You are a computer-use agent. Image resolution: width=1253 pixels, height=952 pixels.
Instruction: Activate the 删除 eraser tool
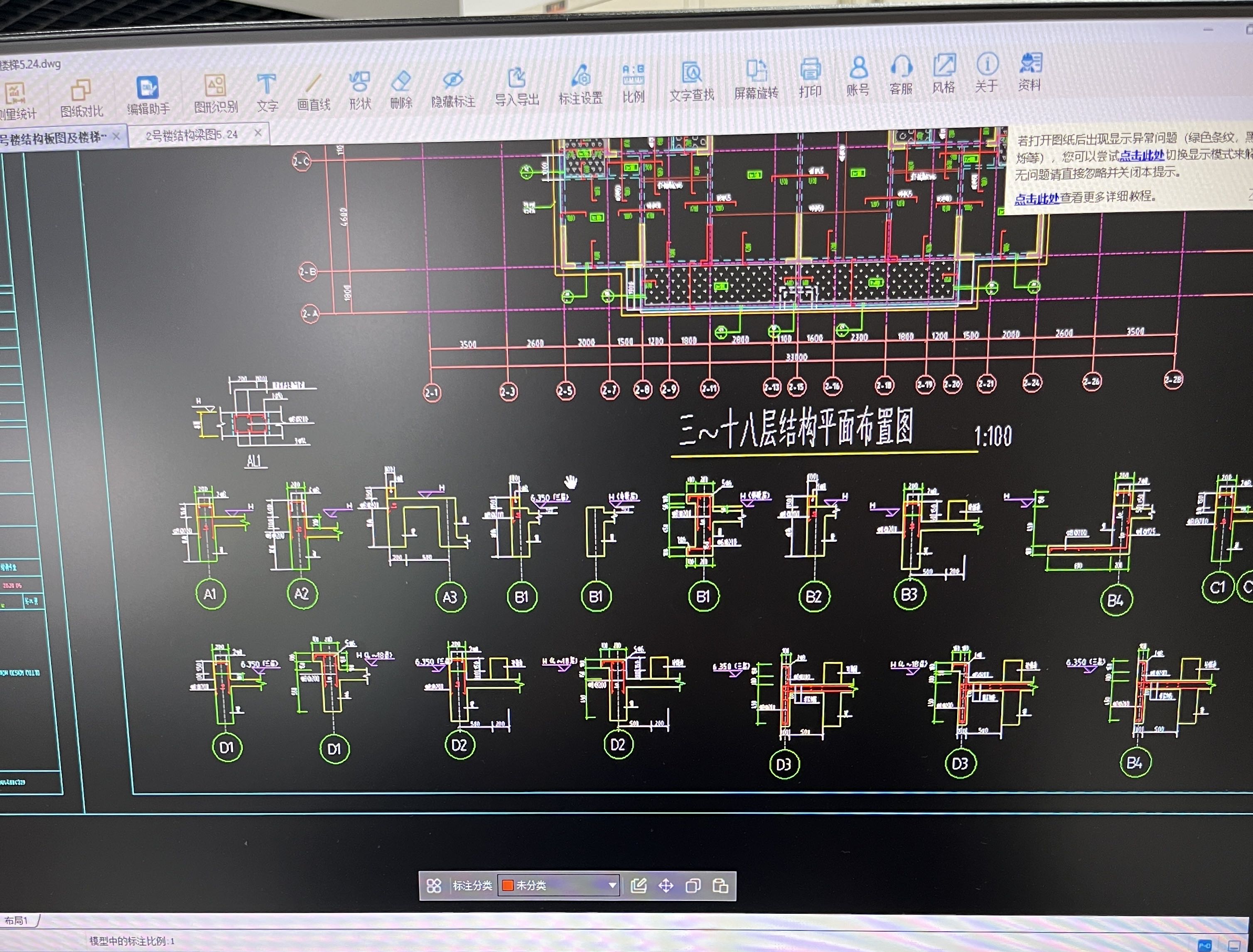(401, 89)
